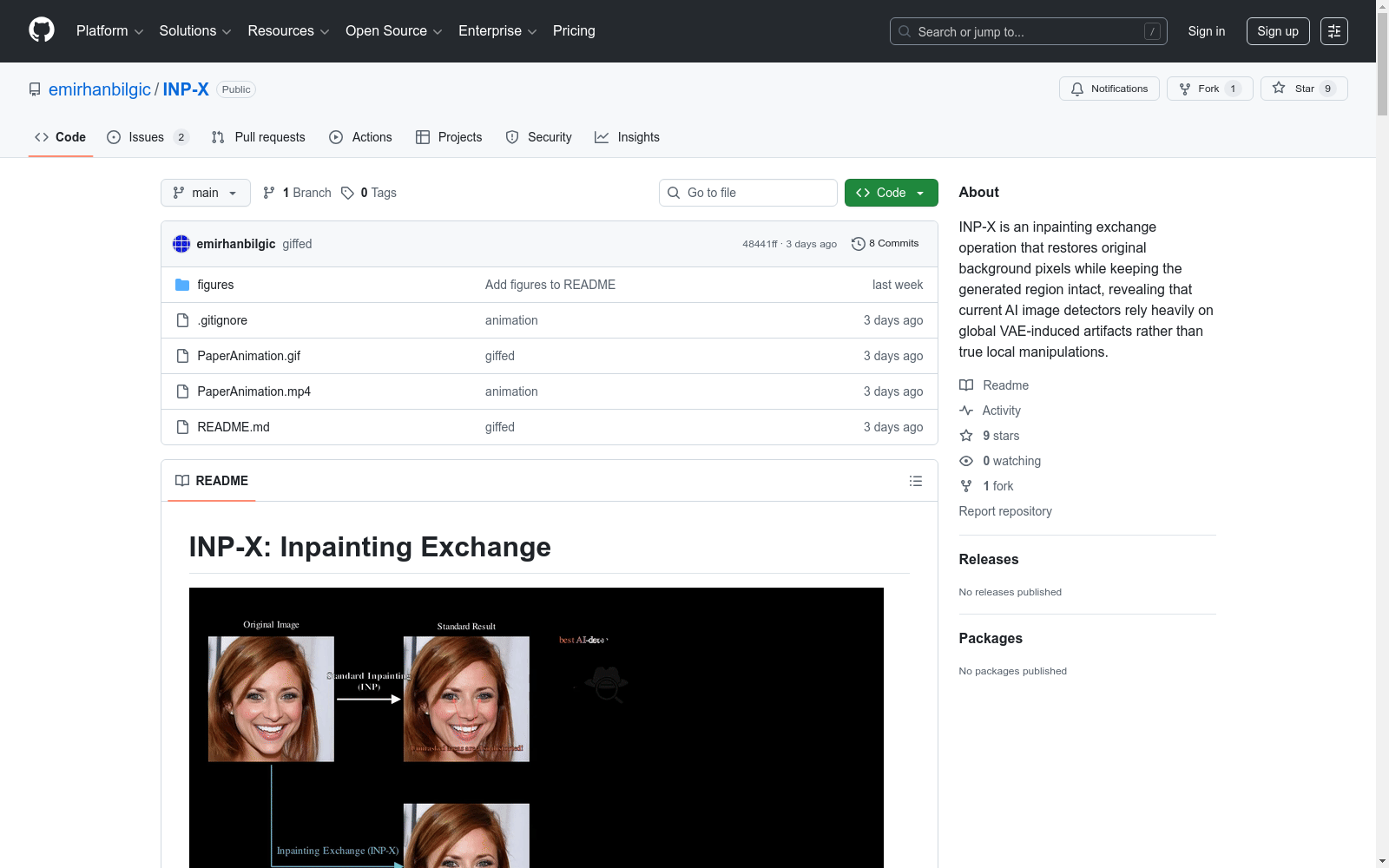Open the main branch selector dropdown
1389x868 pixels.
206,193
